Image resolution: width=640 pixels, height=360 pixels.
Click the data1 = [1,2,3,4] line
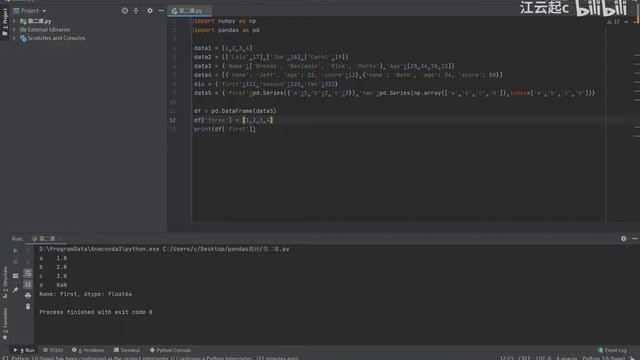coord(223,48)
